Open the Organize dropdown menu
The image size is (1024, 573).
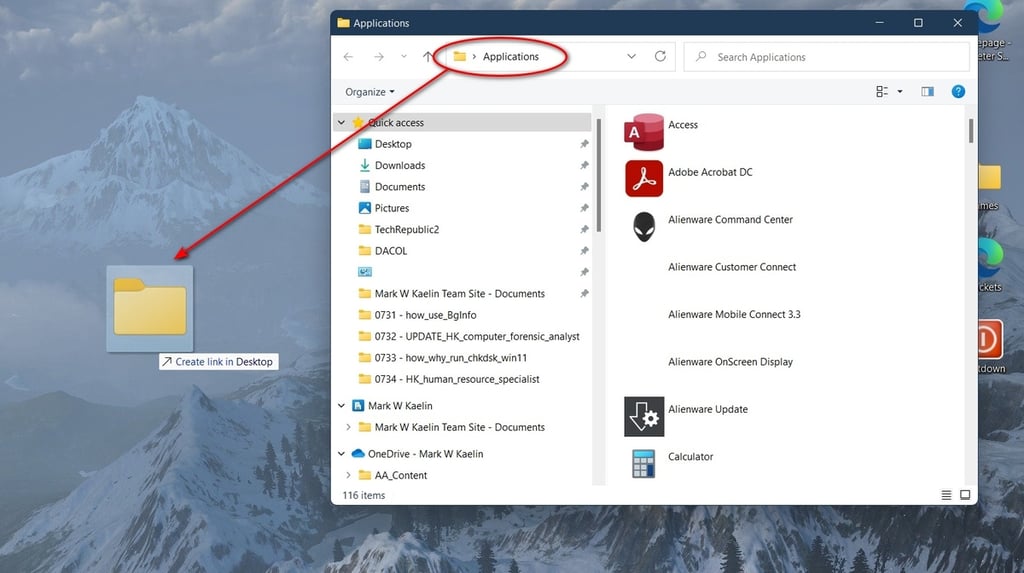(x=370, y=92)
